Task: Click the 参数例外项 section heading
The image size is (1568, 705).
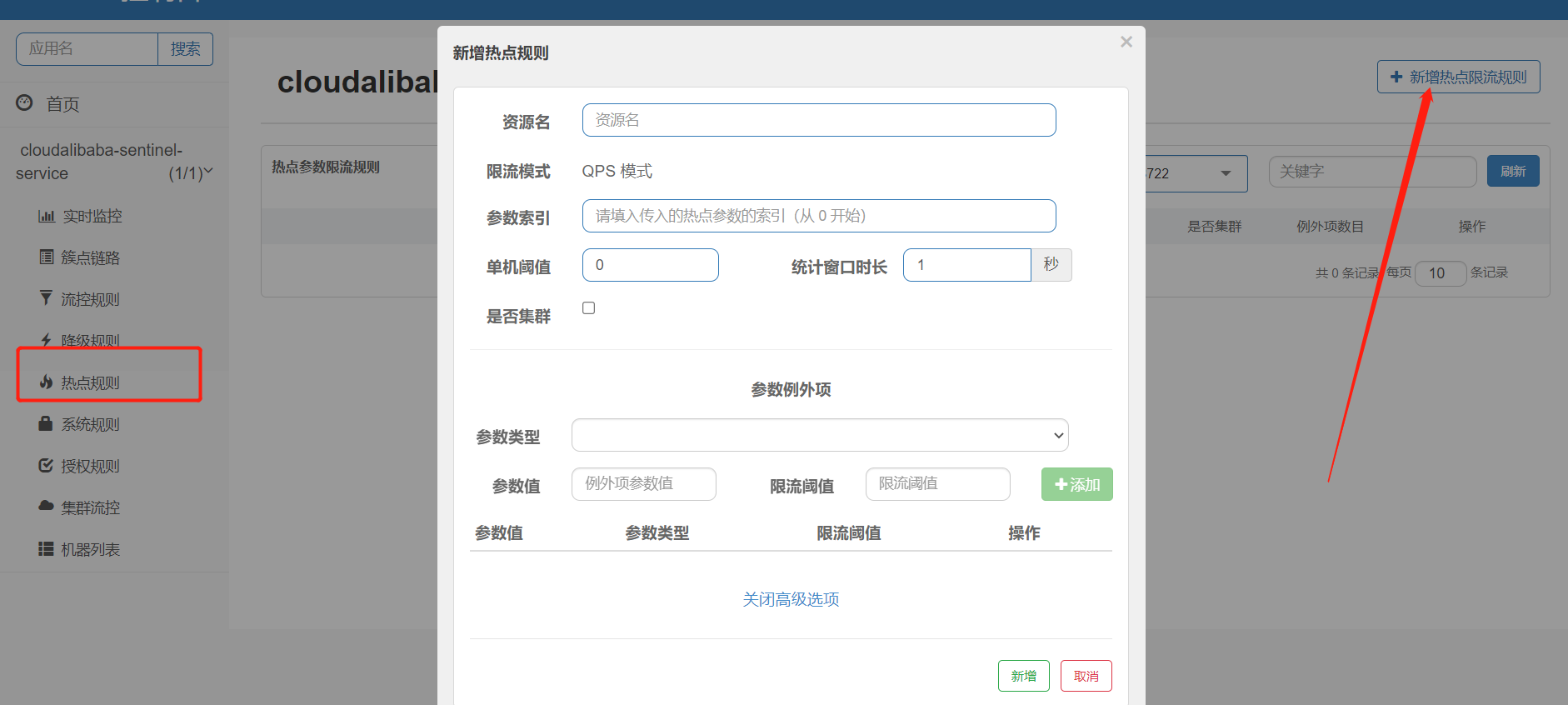Action: [791, 389]
